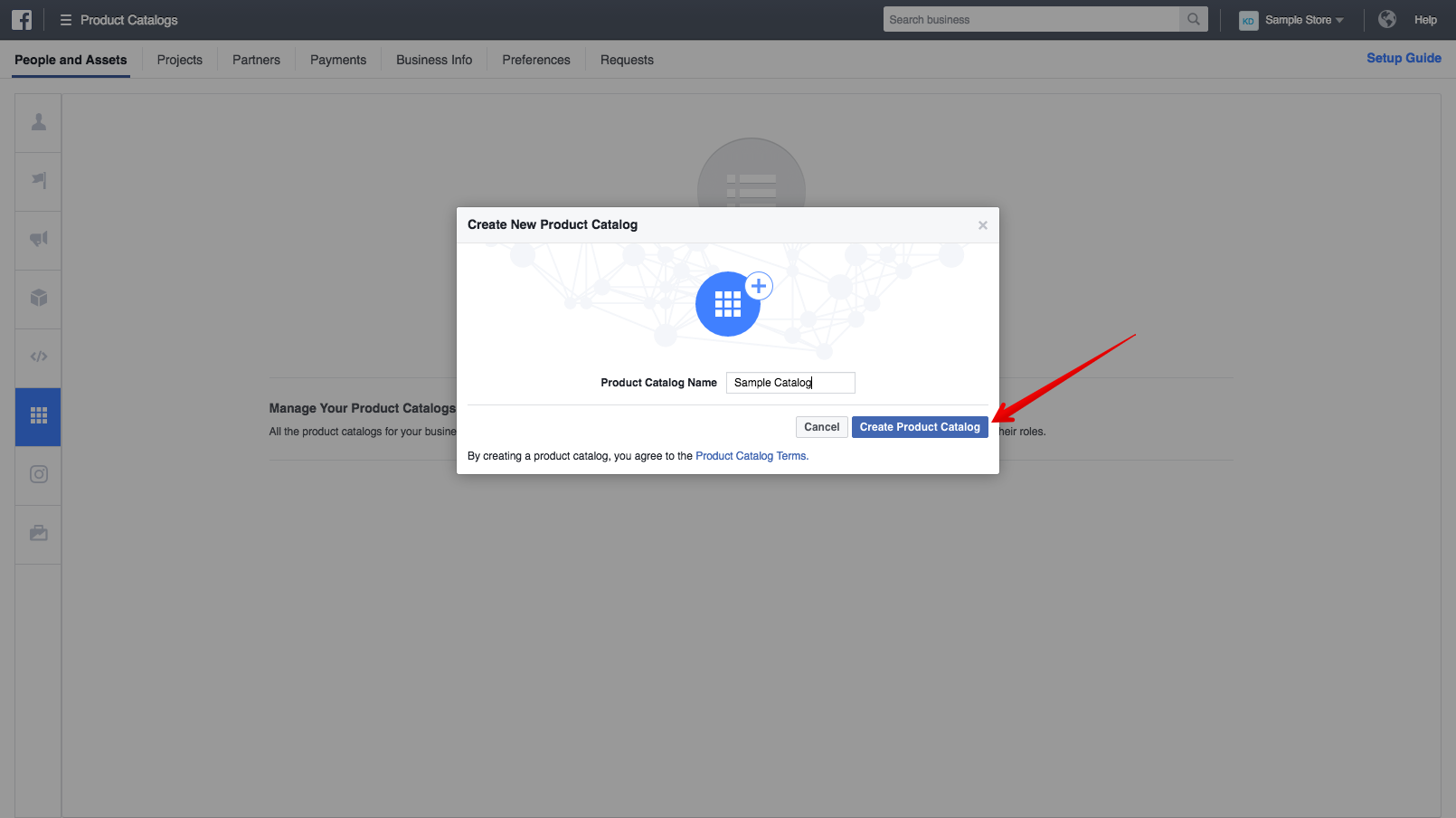Close the Create New Product Catalog dialog
This screenshot has width=1456, height=818.
[x=983, y=225]
